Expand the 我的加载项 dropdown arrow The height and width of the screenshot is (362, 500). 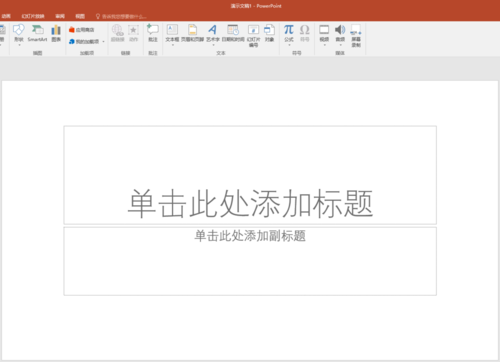103,42
